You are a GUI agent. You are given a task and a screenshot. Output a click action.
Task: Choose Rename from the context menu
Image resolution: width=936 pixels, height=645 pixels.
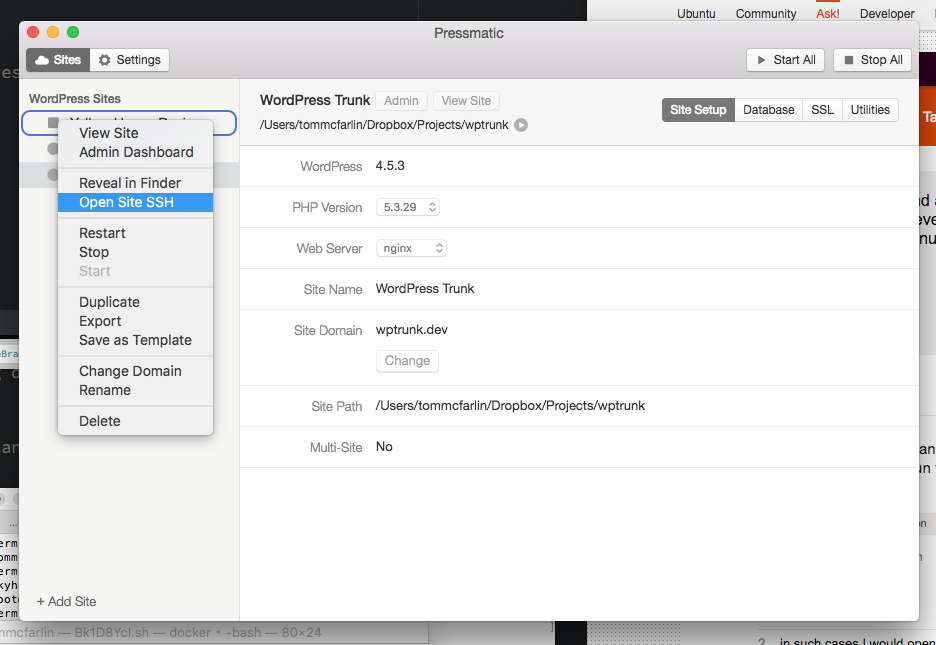click(136, 390)
